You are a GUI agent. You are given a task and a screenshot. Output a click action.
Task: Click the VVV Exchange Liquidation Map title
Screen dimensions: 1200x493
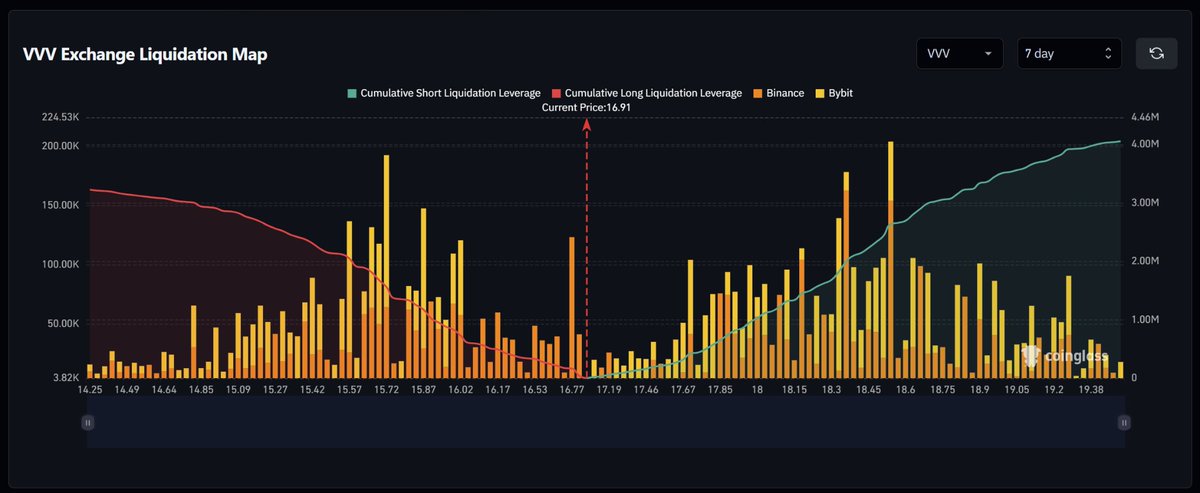(145, 54)
